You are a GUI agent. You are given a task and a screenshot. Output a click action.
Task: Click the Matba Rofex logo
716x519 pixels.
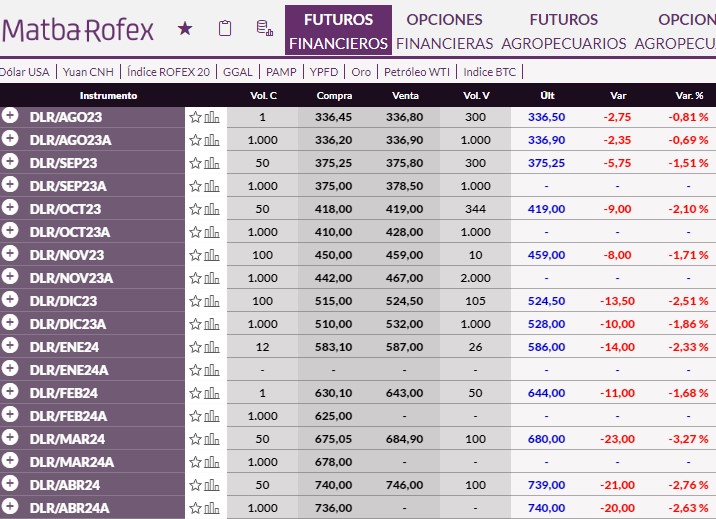pyautogui.click(x=79, y=29)
